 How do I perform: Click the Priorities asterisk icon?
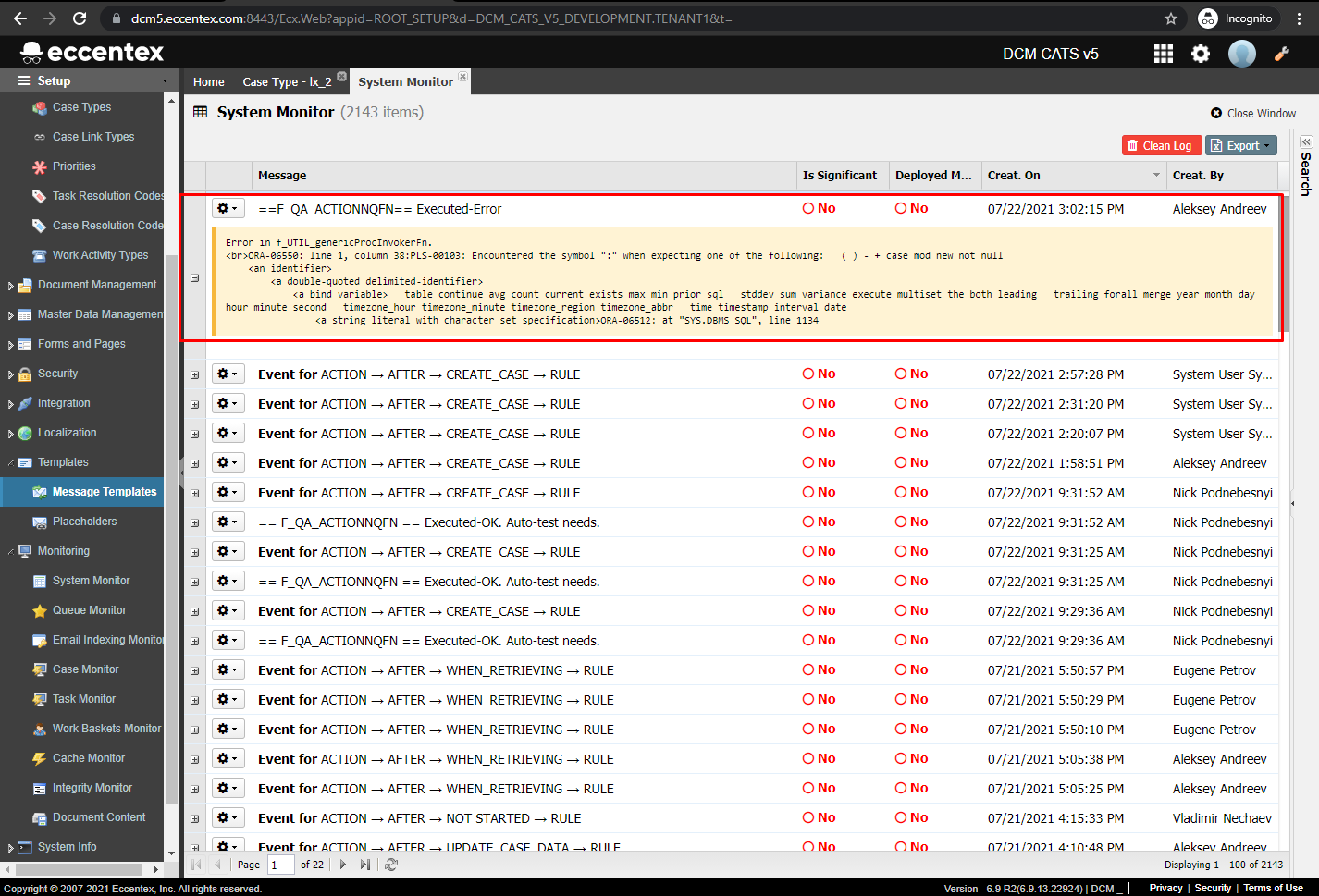coord(40,166)
